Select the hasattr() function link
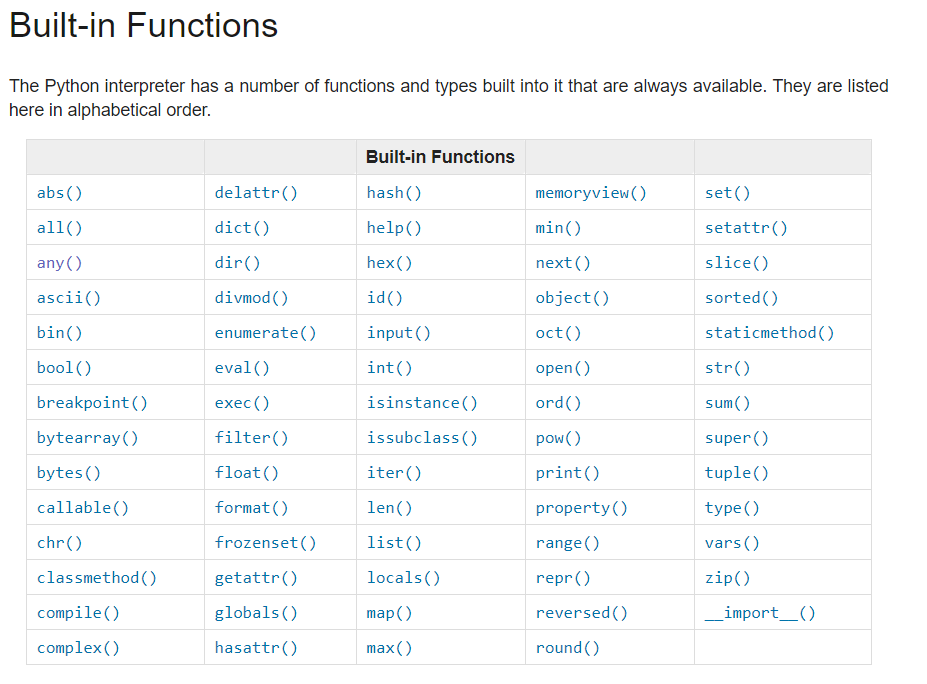This screenshot has height=684, width=927. point(256,648)
